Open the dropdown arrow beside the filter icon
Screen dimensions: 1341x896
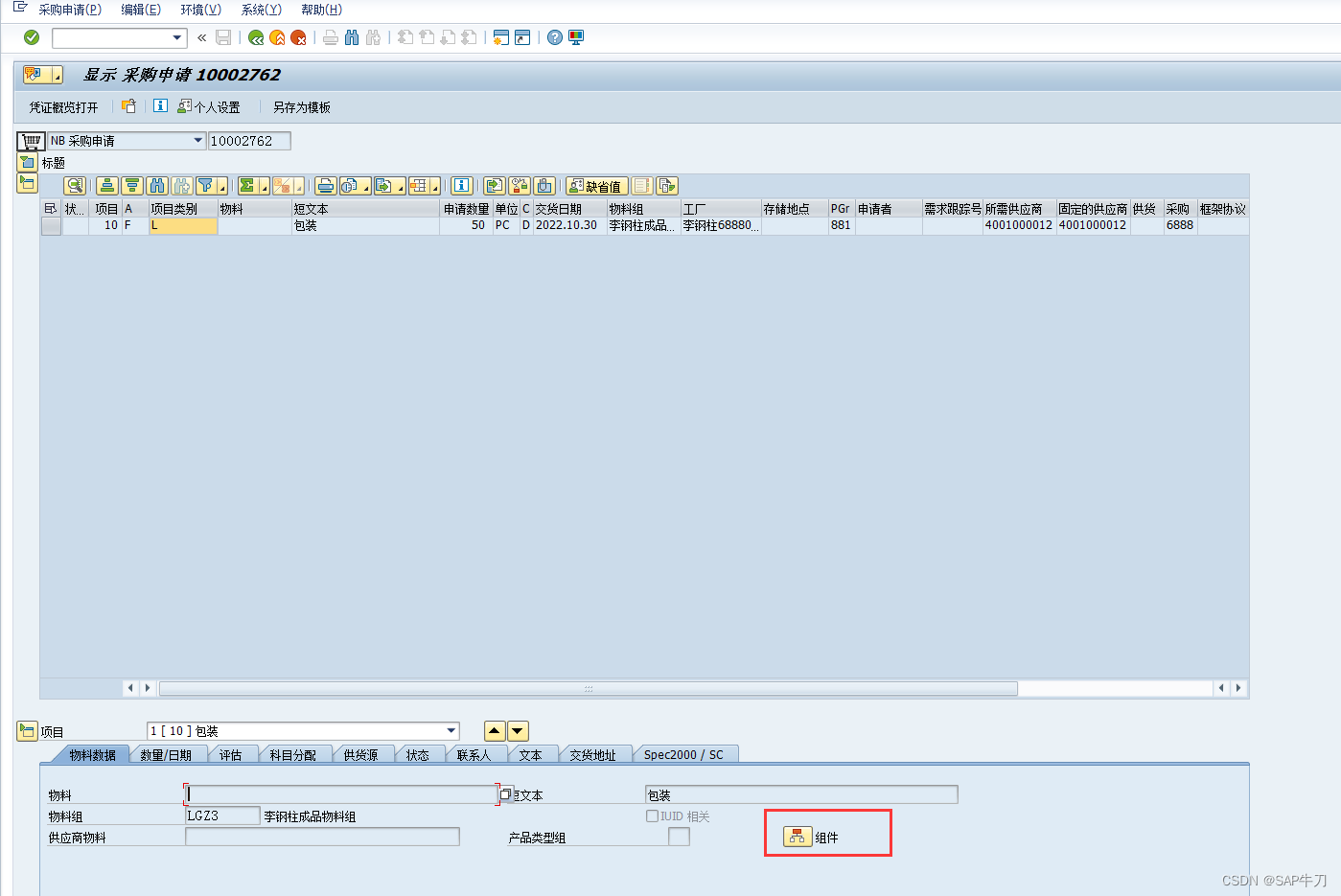point(222,185)
